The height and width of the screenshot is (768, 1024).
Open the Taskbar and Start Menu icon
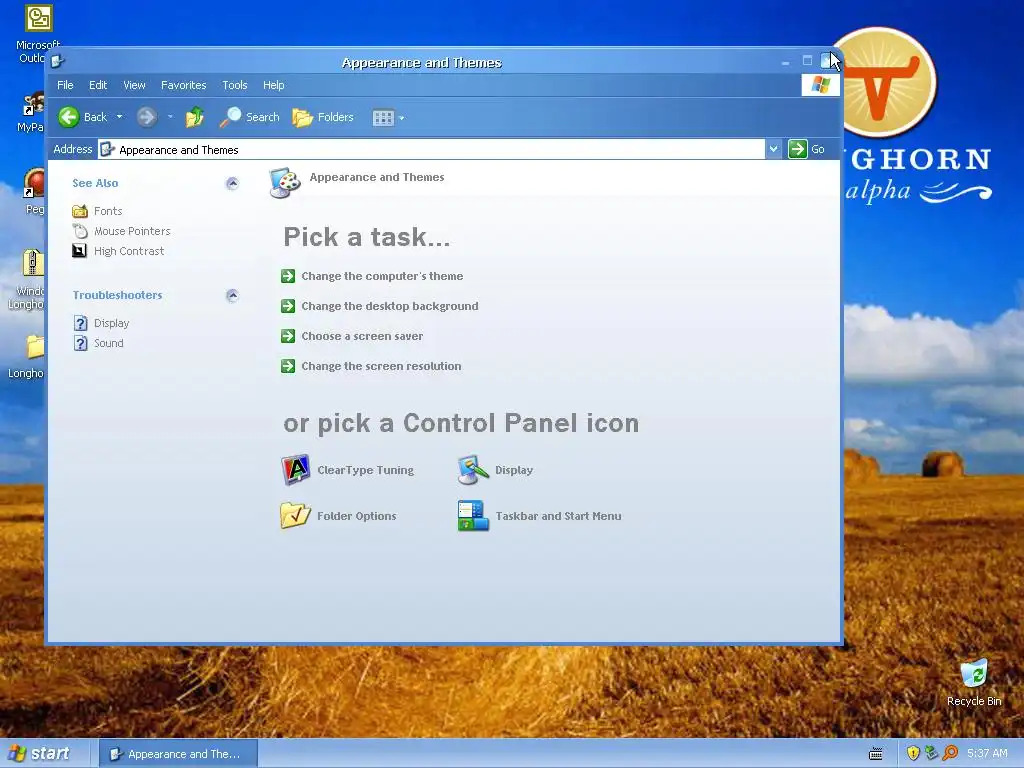tap(473, 515)
